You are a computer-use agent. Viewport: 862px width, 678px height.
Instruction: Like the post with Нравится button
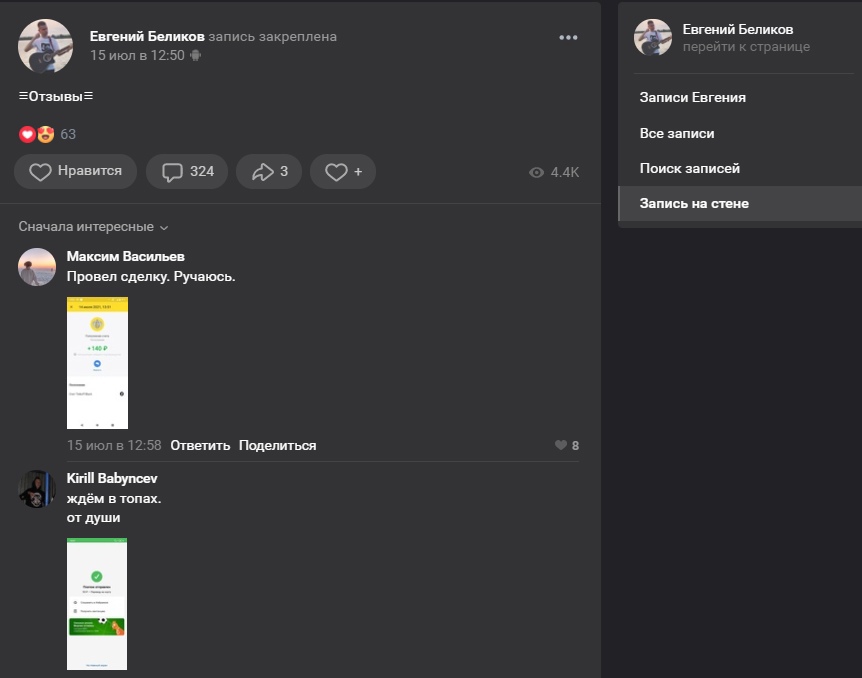75,172
